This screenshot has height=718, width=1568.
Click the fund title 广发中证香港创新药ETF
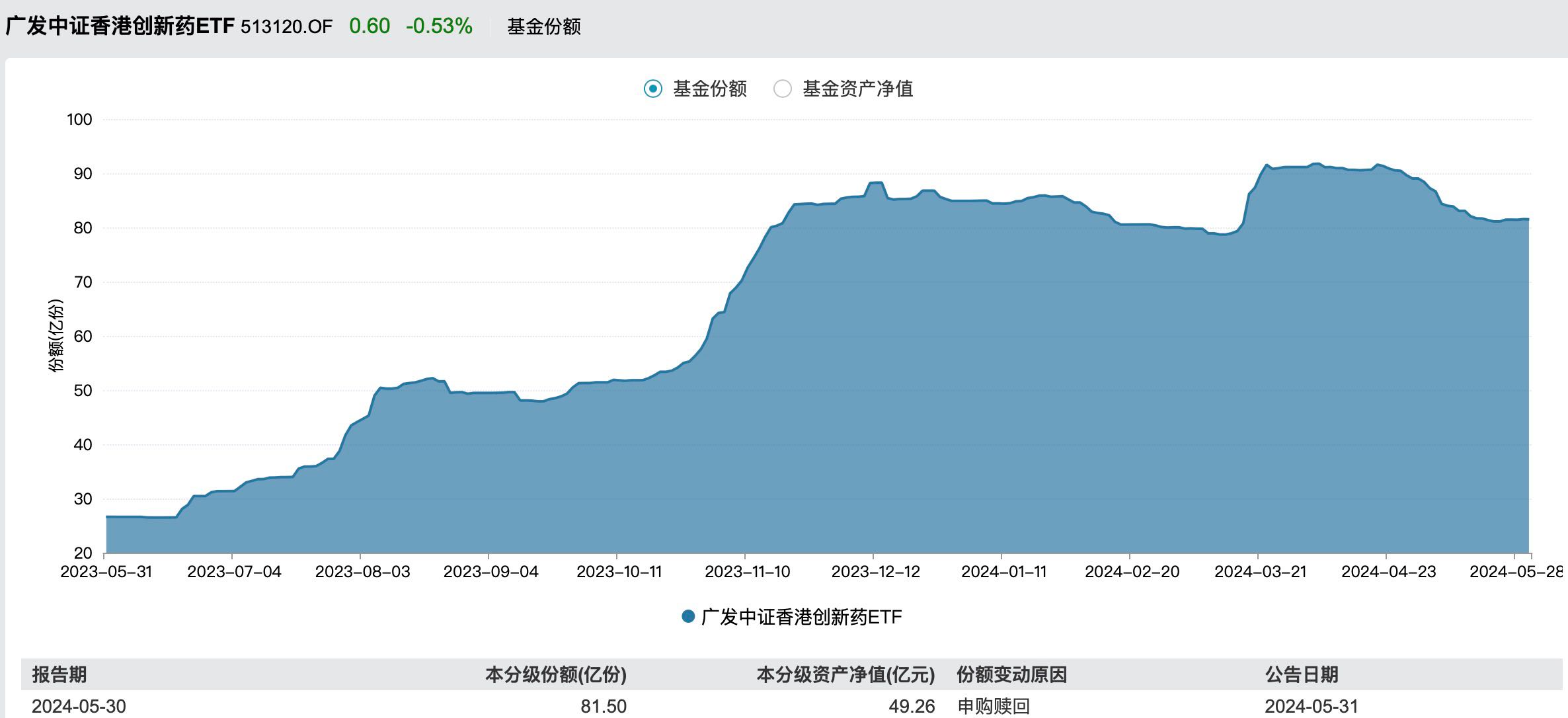(120, 26)
